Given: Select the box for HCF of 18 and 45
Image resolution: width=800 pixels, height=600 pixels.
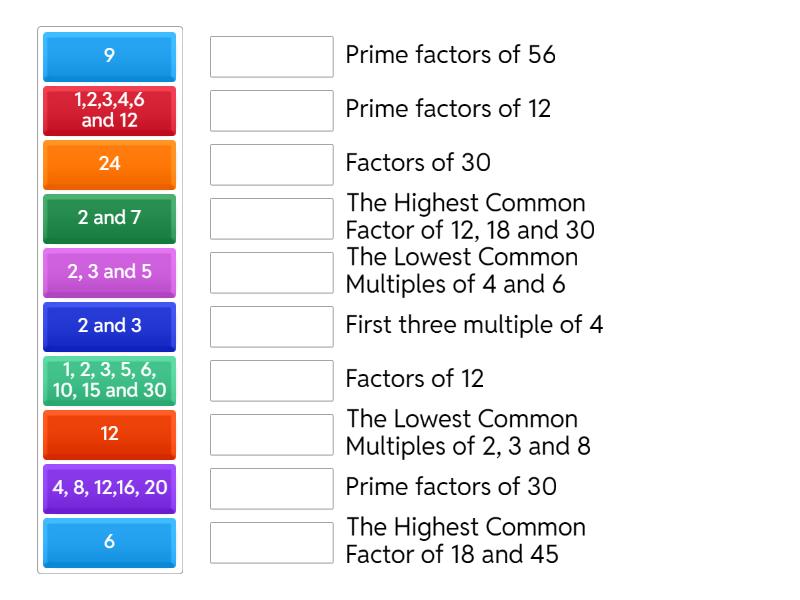Looking at the screenshot, I should tap(272, 543).
